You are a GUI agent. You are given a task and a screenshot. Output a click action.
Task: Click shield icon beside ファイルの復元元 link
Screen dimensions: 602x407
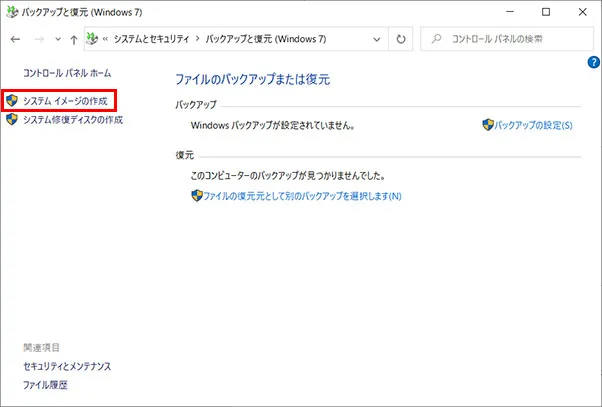pyautogui.click(x=197, y=195)
